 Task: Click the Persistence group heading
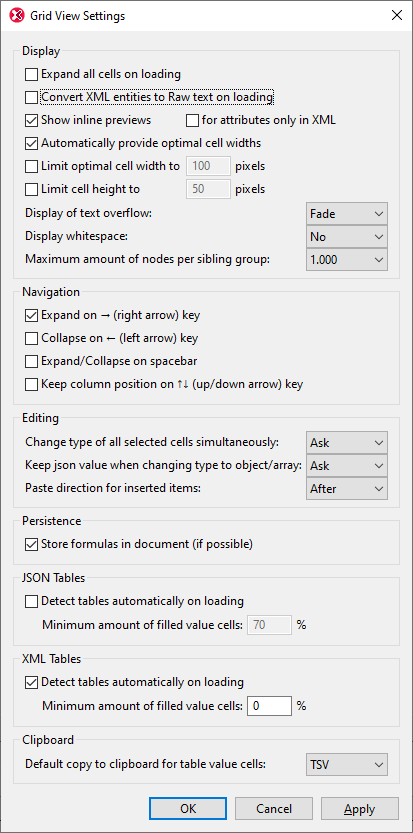(52, 521)
